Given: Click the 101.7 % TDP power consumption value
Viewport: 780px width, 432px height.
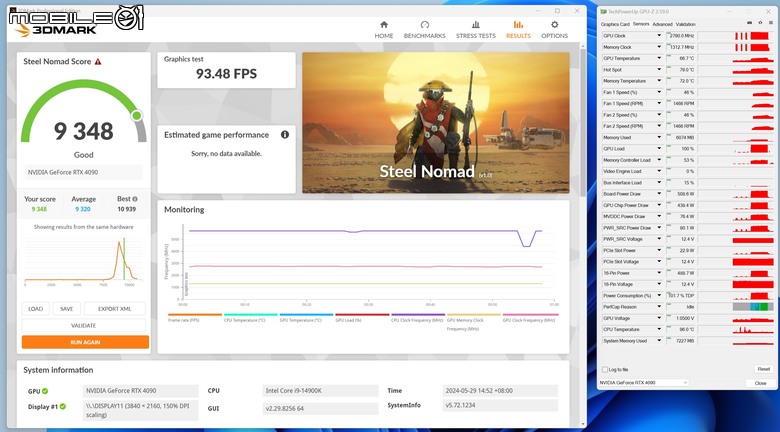Looking at the screenshot, I should tap(681, 296).
